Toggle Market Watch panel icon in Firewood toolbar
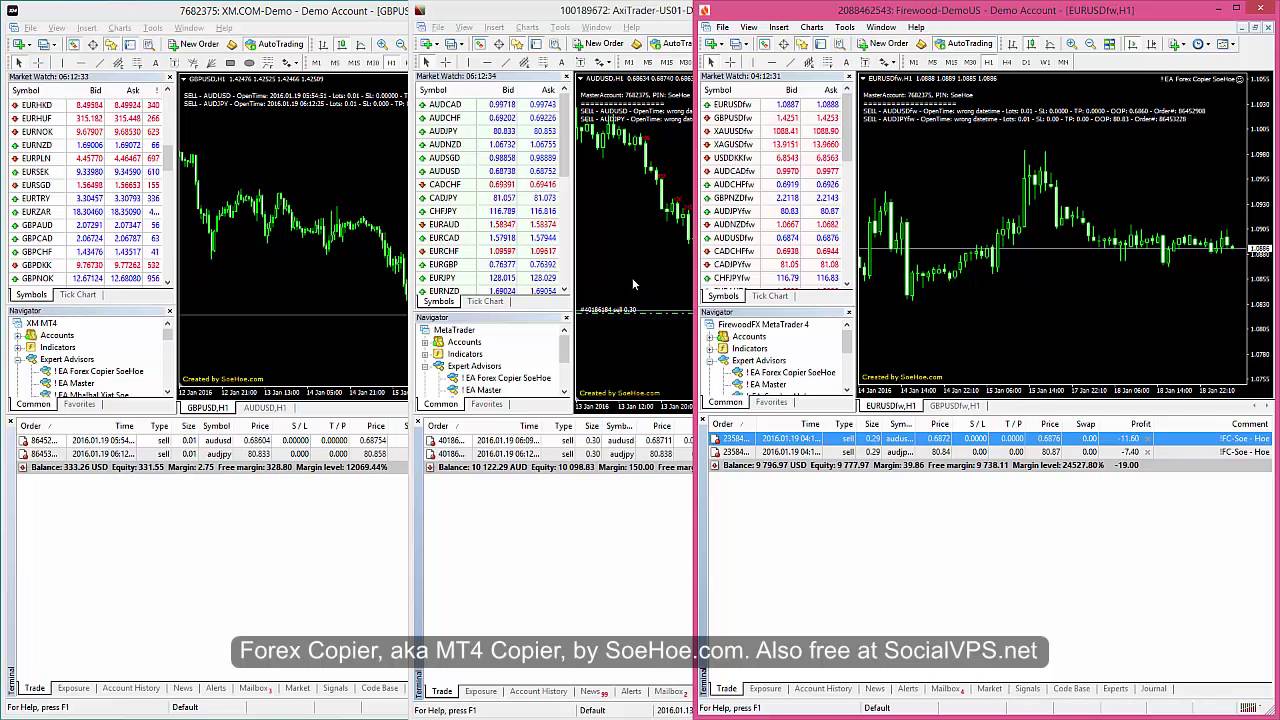1280x720 pixels. 765,44
